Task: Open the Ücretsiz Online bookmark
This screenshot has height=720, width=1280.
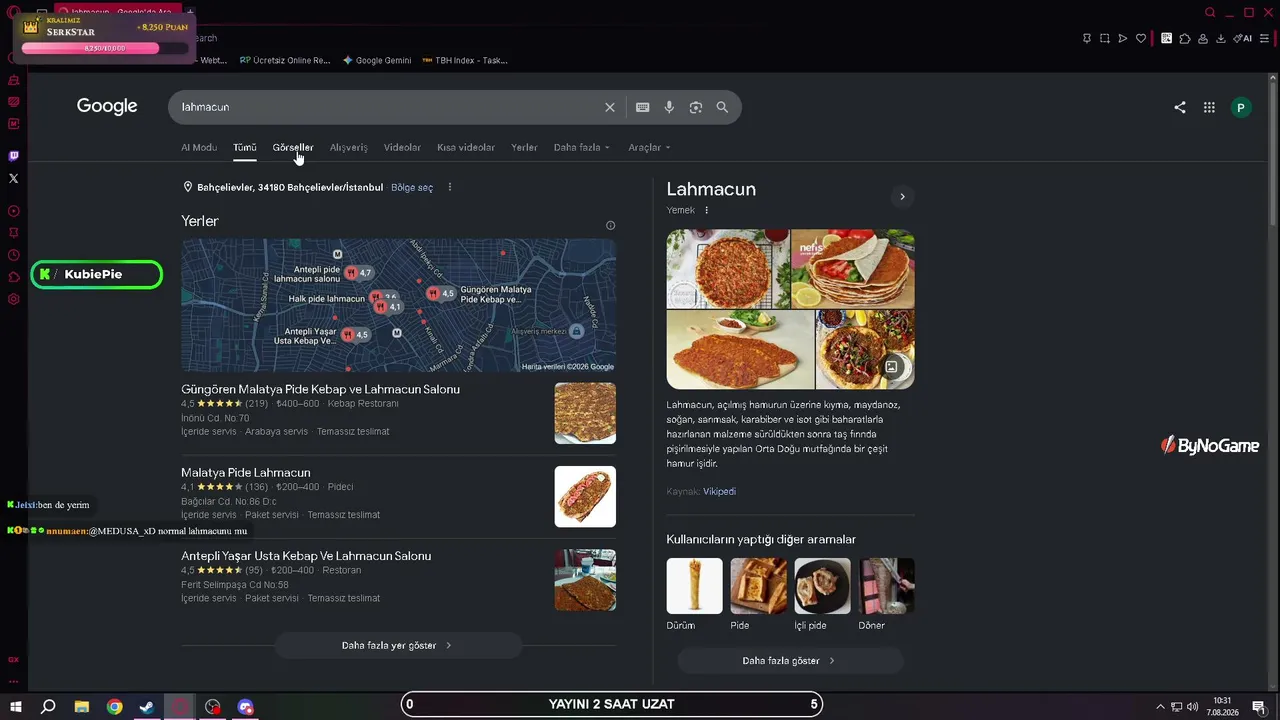Action: point(285,60)
